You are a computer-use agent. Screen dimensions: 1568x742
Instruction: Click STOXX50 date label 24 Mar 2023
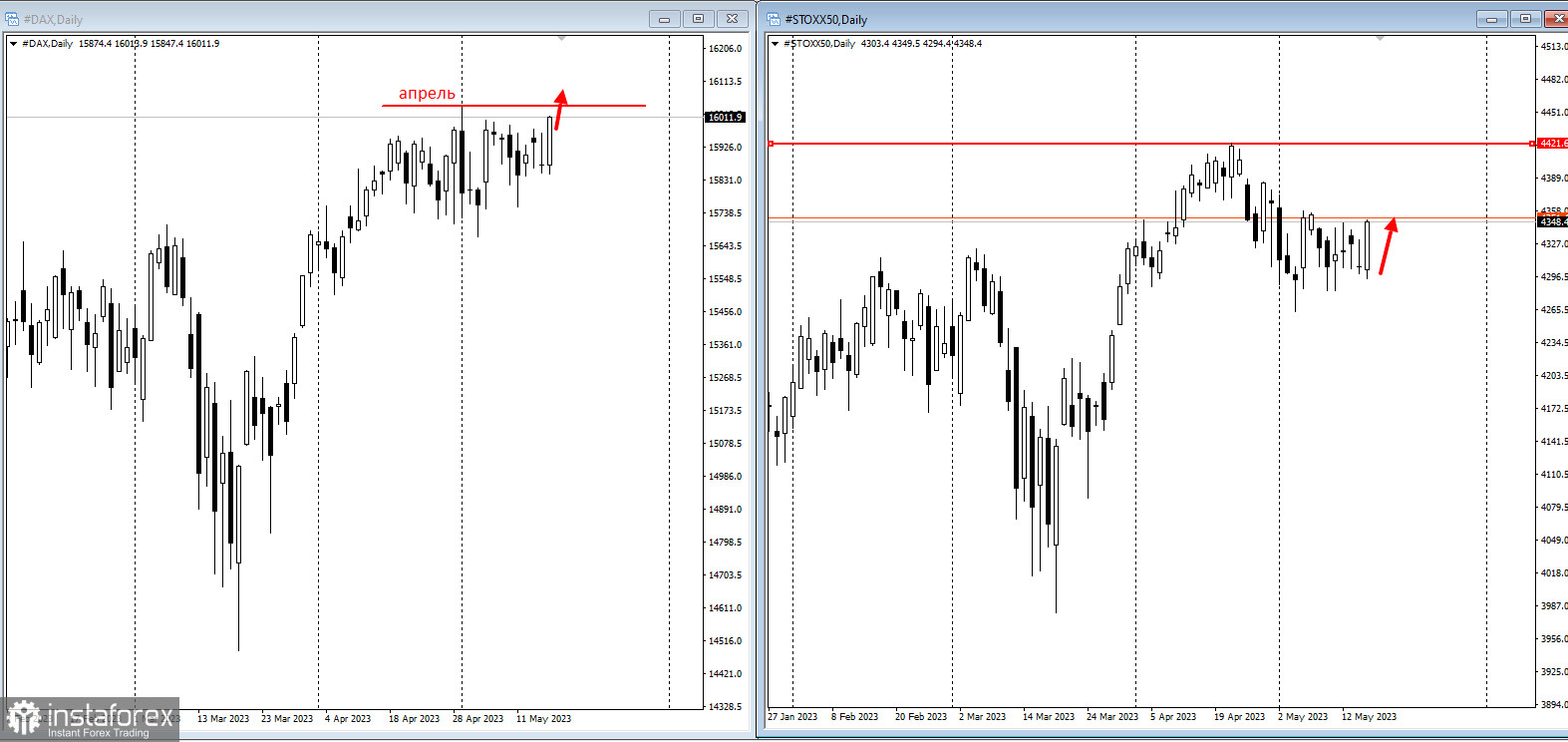pos(1112,717)
